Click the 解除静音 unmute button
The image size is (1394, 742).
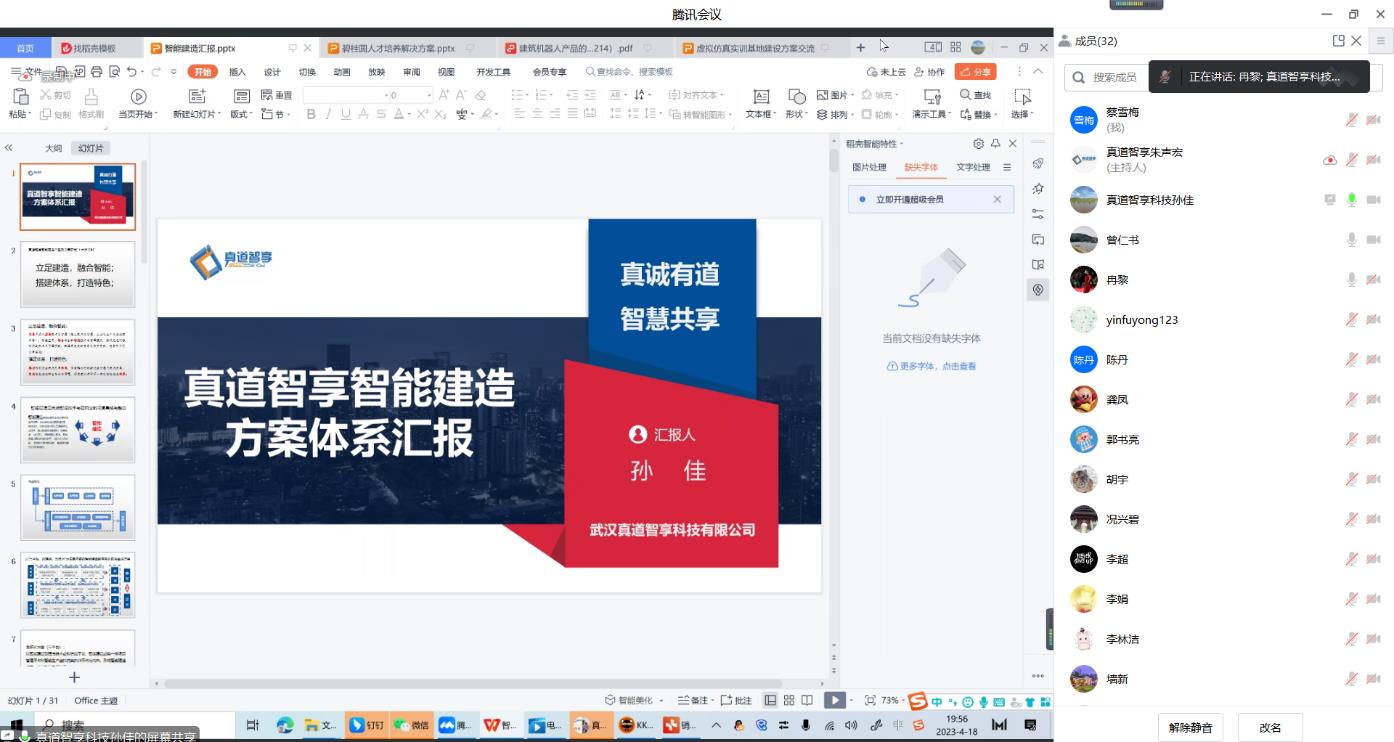[x=1190, y=727]
